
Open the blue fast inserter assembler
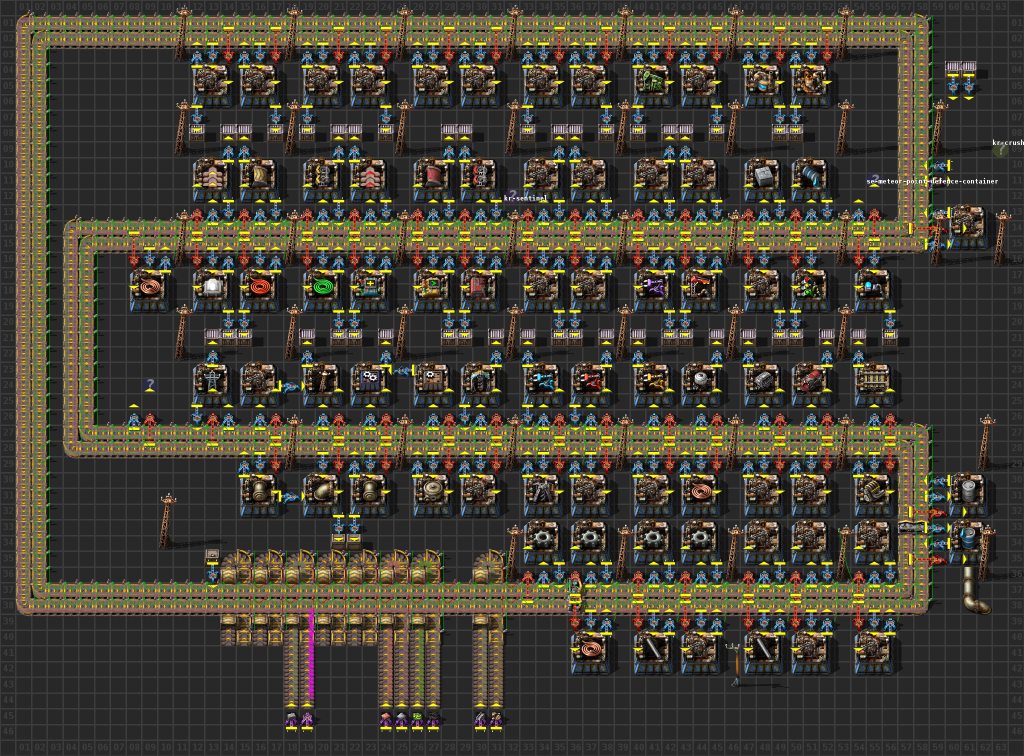click(x=542, y=383)
